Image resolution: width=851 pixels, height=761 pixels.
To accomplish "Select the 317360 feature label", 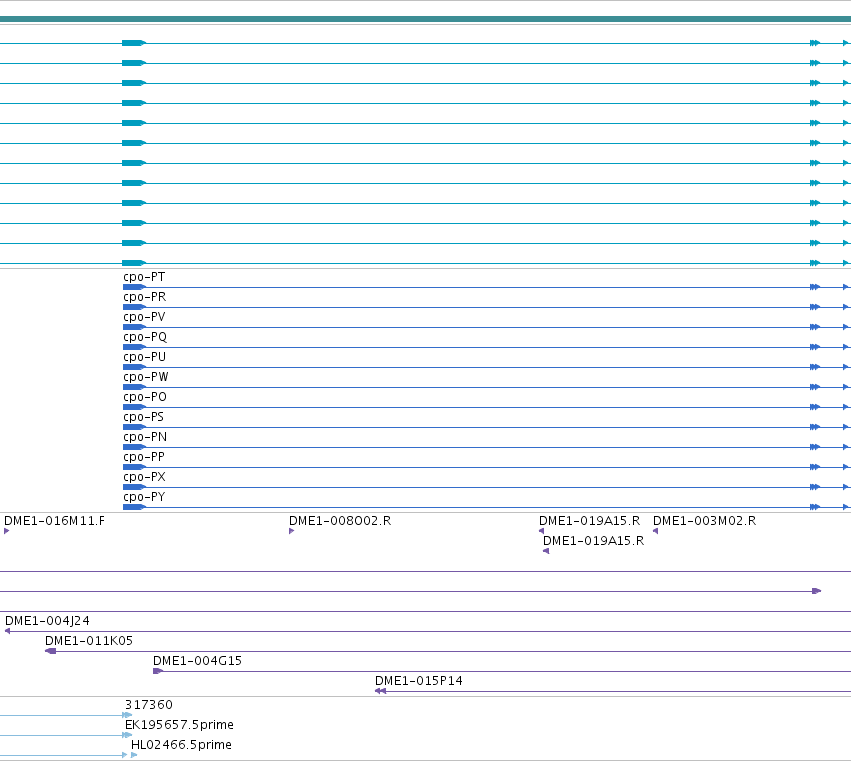I will coord(149,705).
